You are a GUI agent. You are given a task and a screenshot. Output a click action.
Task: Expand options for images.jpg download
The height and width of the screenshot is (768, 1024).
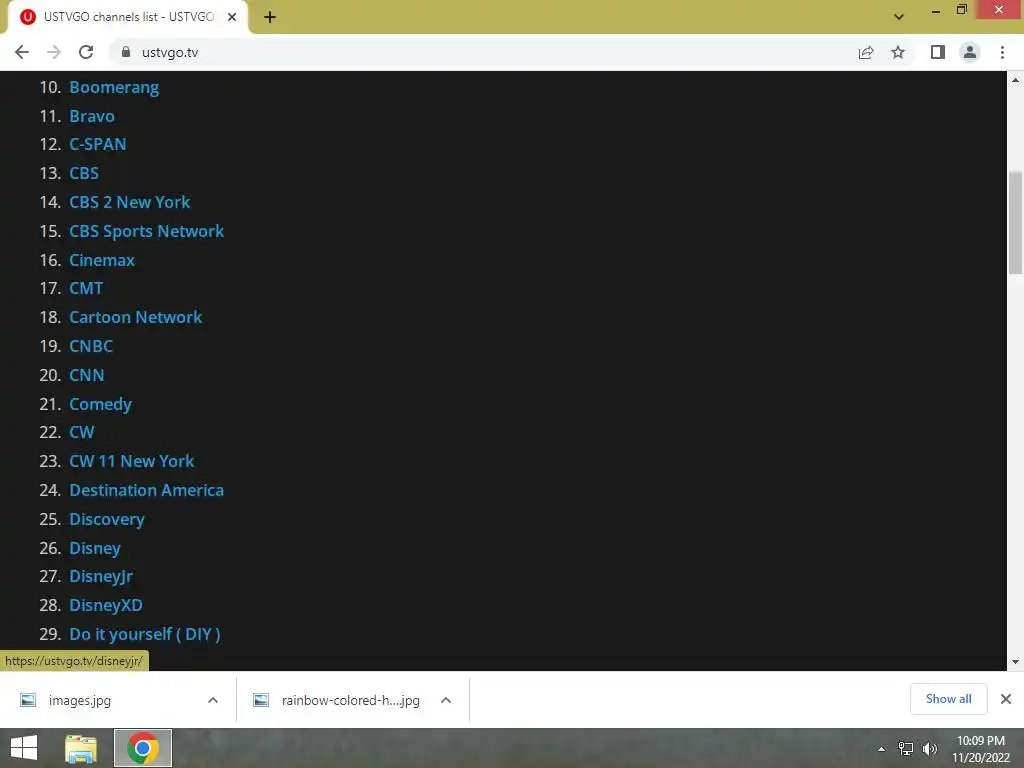tap(213, 700)
